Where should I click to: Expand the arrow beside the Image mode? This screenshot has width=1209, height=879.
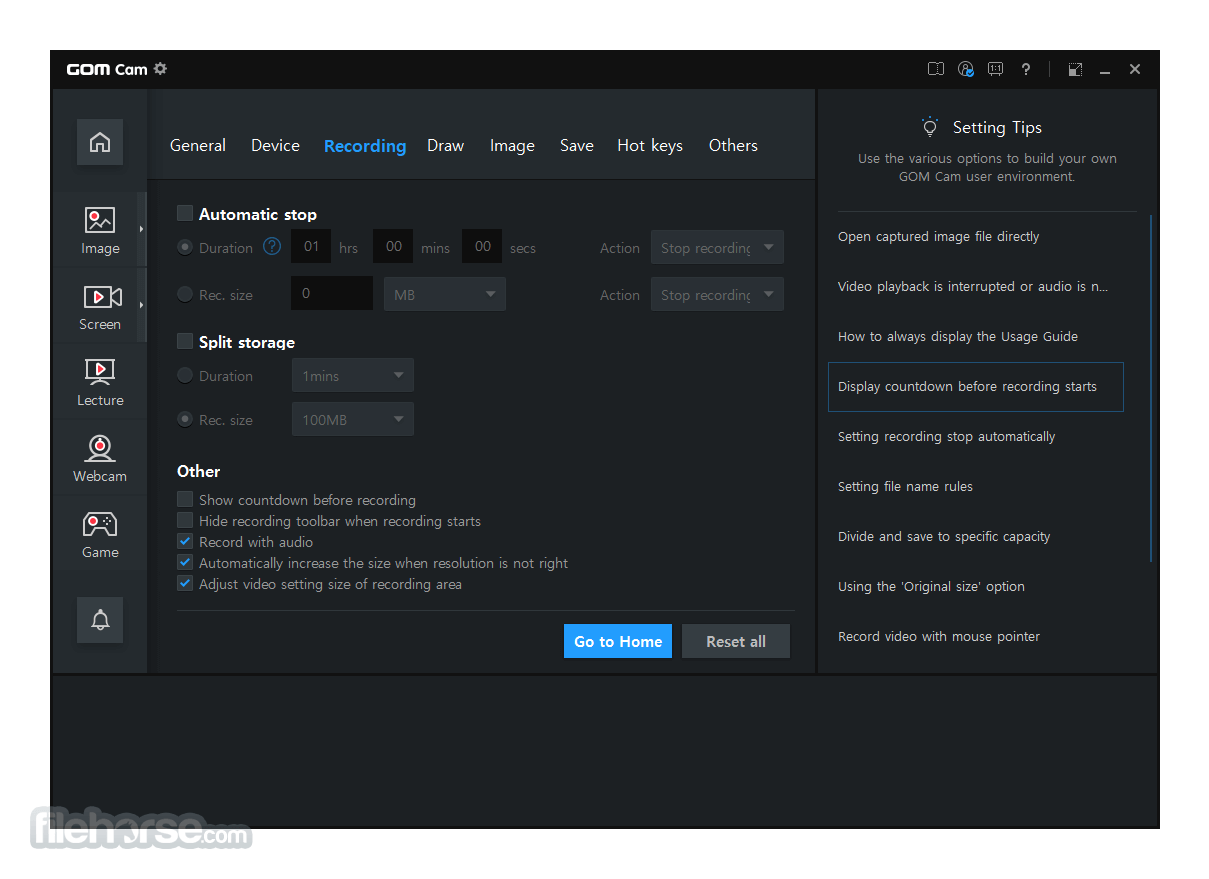coord(141,229)
